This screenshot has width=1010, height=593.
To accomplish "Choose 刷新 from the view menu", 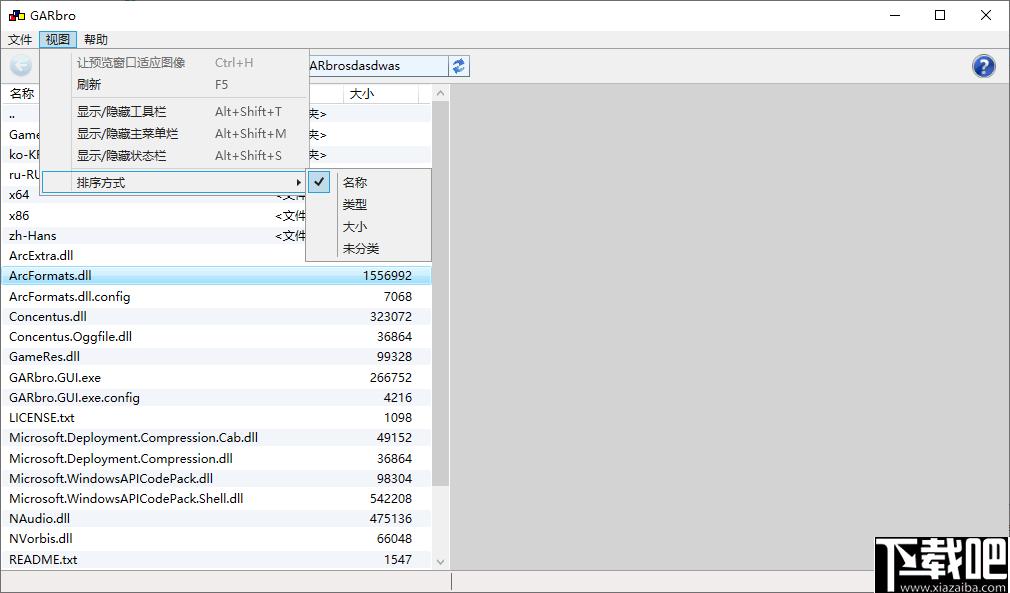I will (174, 84).
